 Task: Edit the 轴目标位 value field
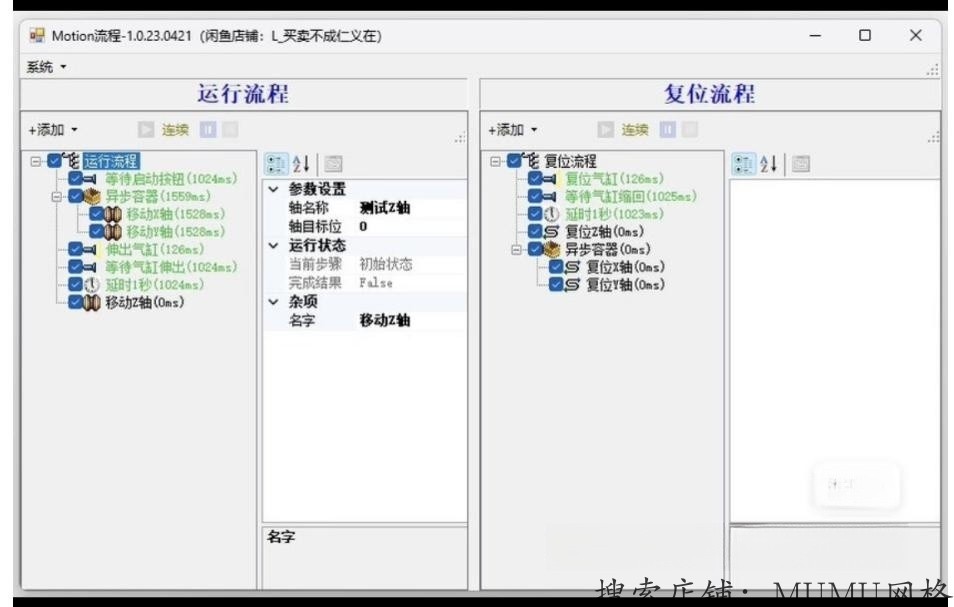411,227
